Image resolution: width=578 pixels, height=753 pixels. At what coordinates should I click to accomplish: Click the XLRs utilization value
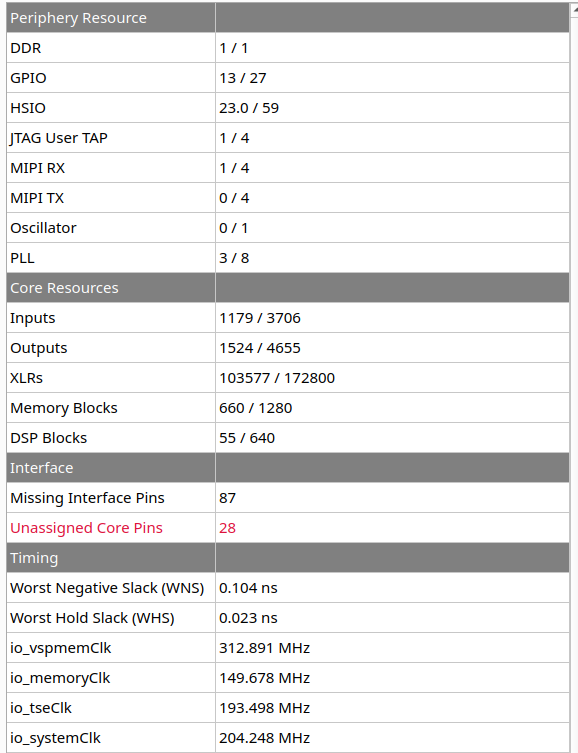(277, 378)
